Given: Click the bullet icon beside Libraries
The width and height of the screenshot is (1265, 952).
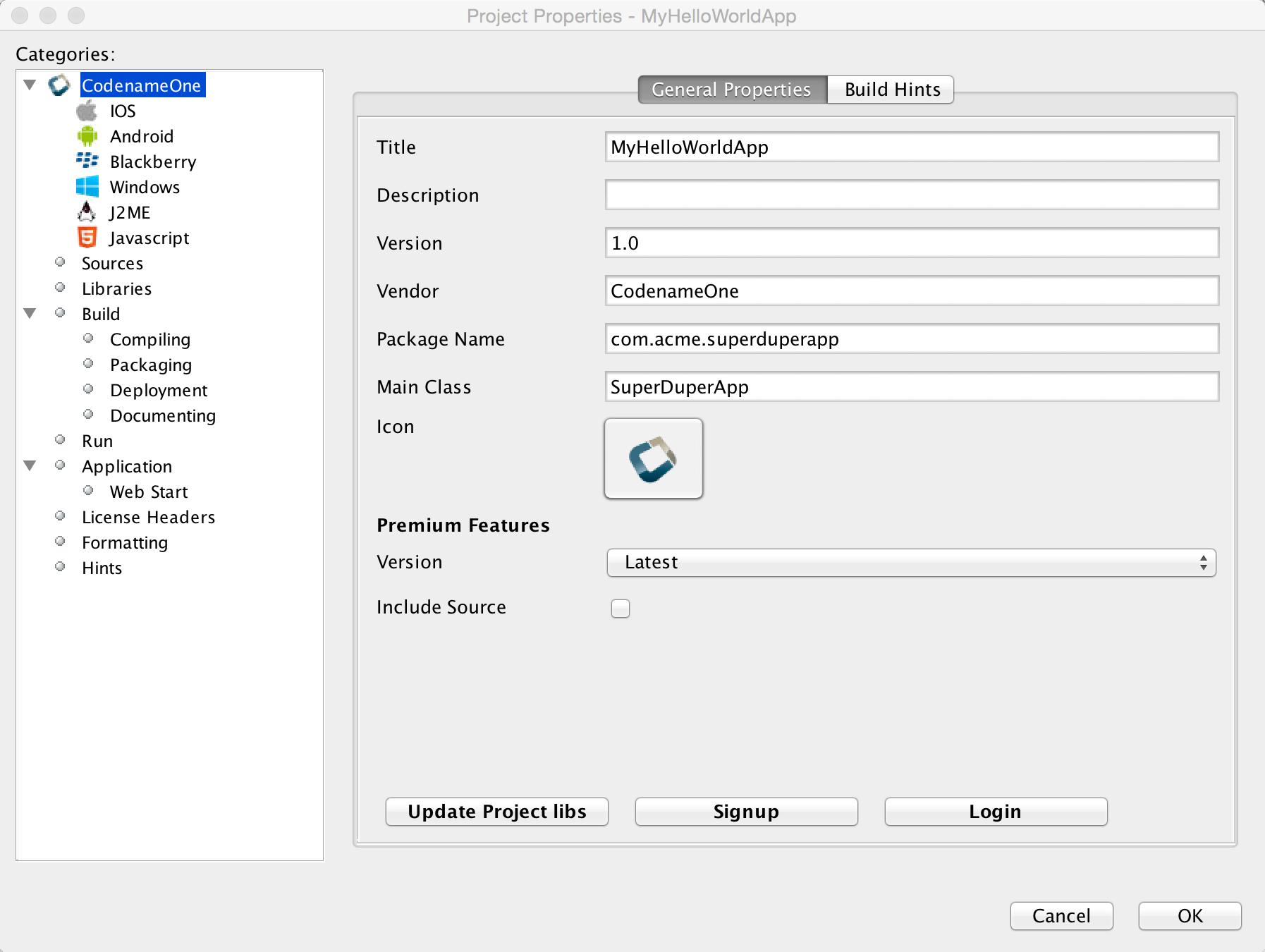Looking at the screenshot, I should click(x=60, y=288).
